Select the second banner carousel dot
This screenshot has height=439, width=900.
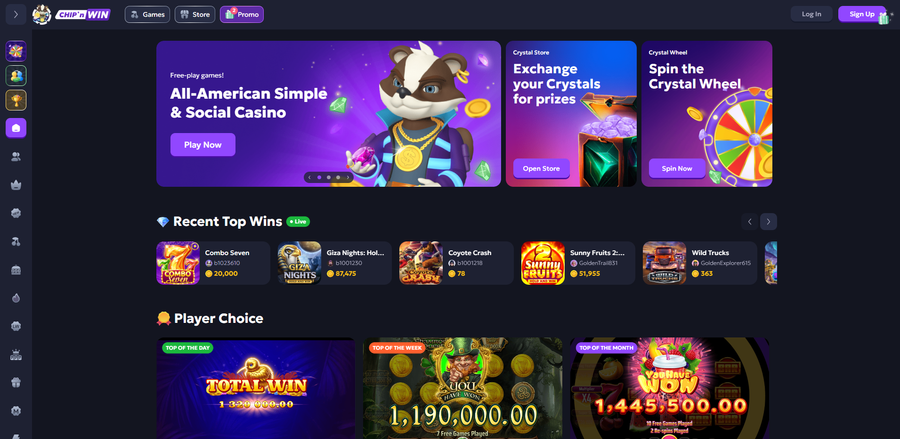click(328, 178)
